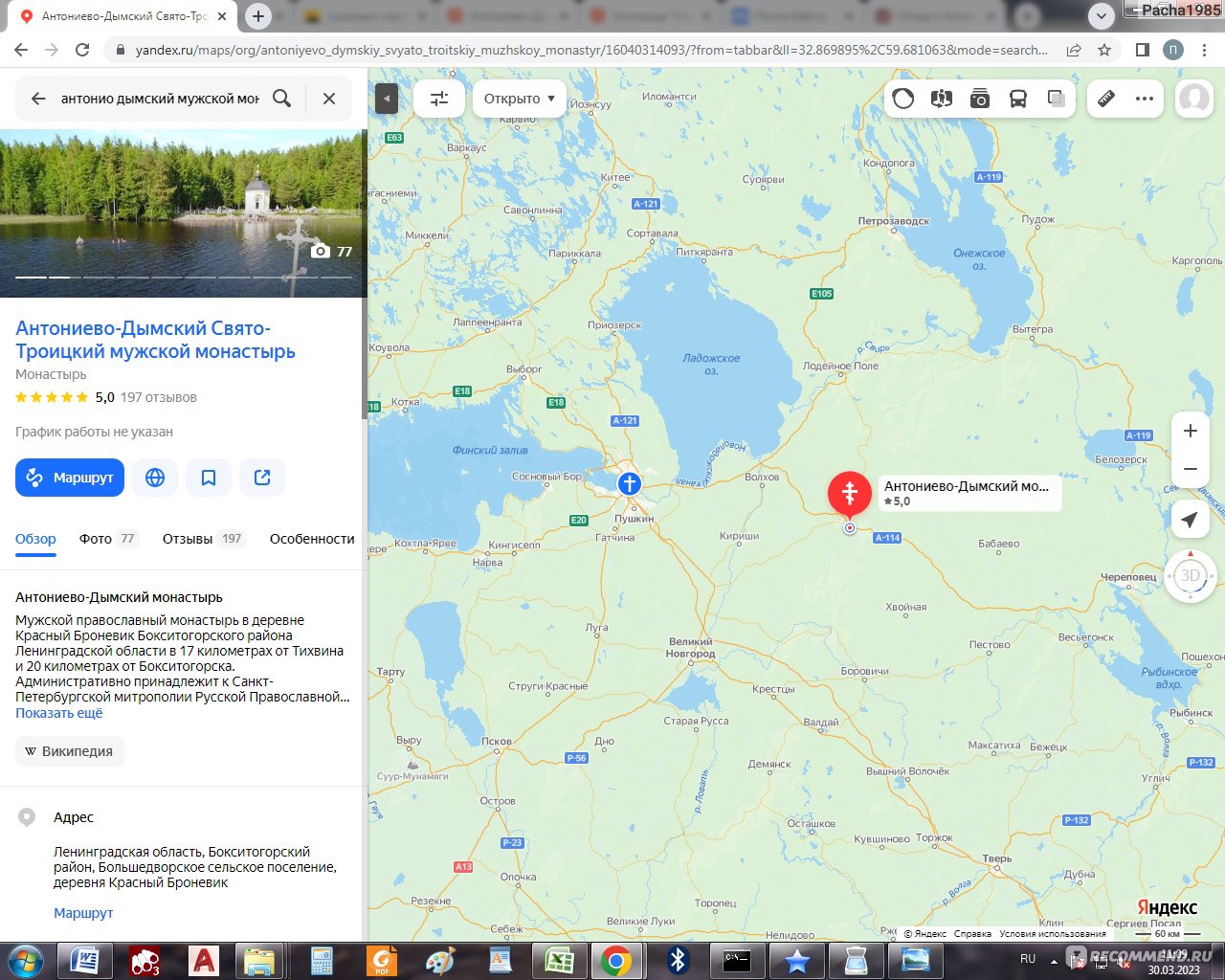Bookmark page with star icon in address bar
Viewport: 1225px width, 980px height.
pos(1104,50)
